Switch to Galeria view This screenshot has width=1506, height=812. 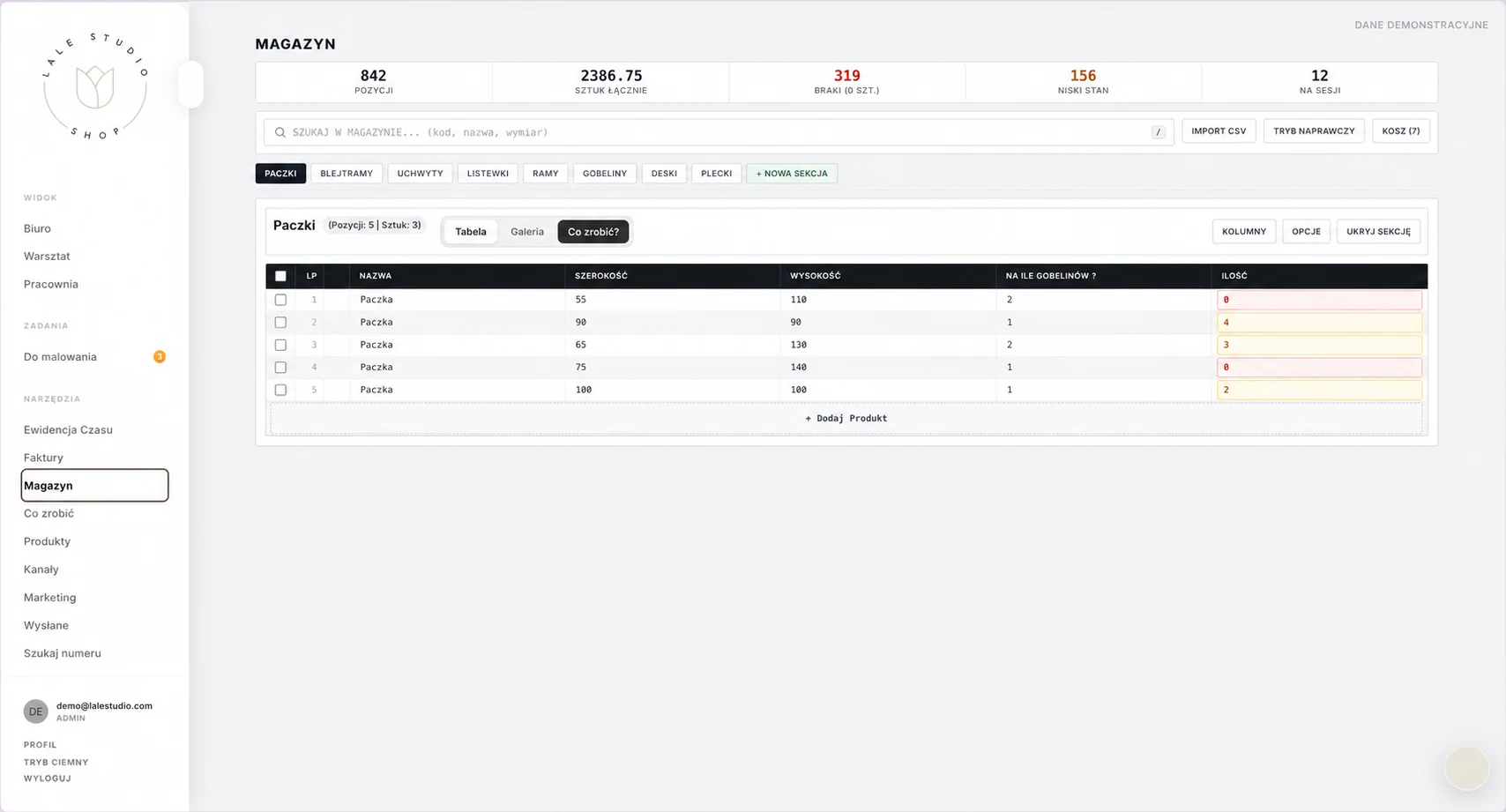tap(527, 232)
